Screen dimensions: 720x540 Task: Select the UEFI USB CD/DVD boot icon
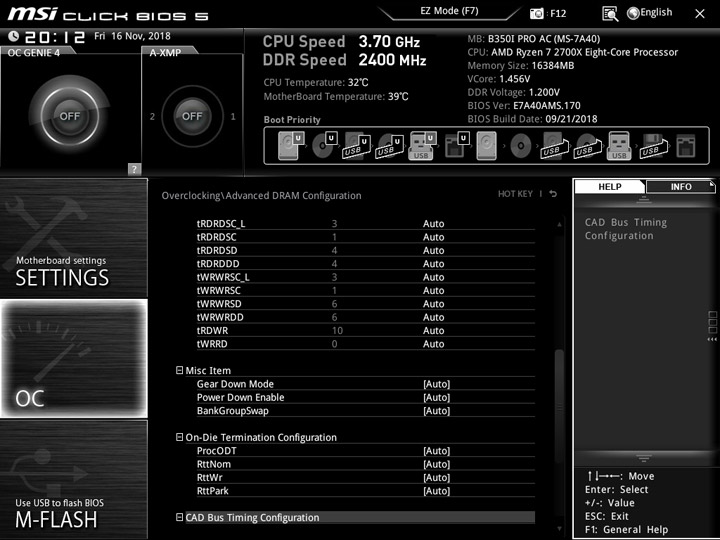coord(389,146)
